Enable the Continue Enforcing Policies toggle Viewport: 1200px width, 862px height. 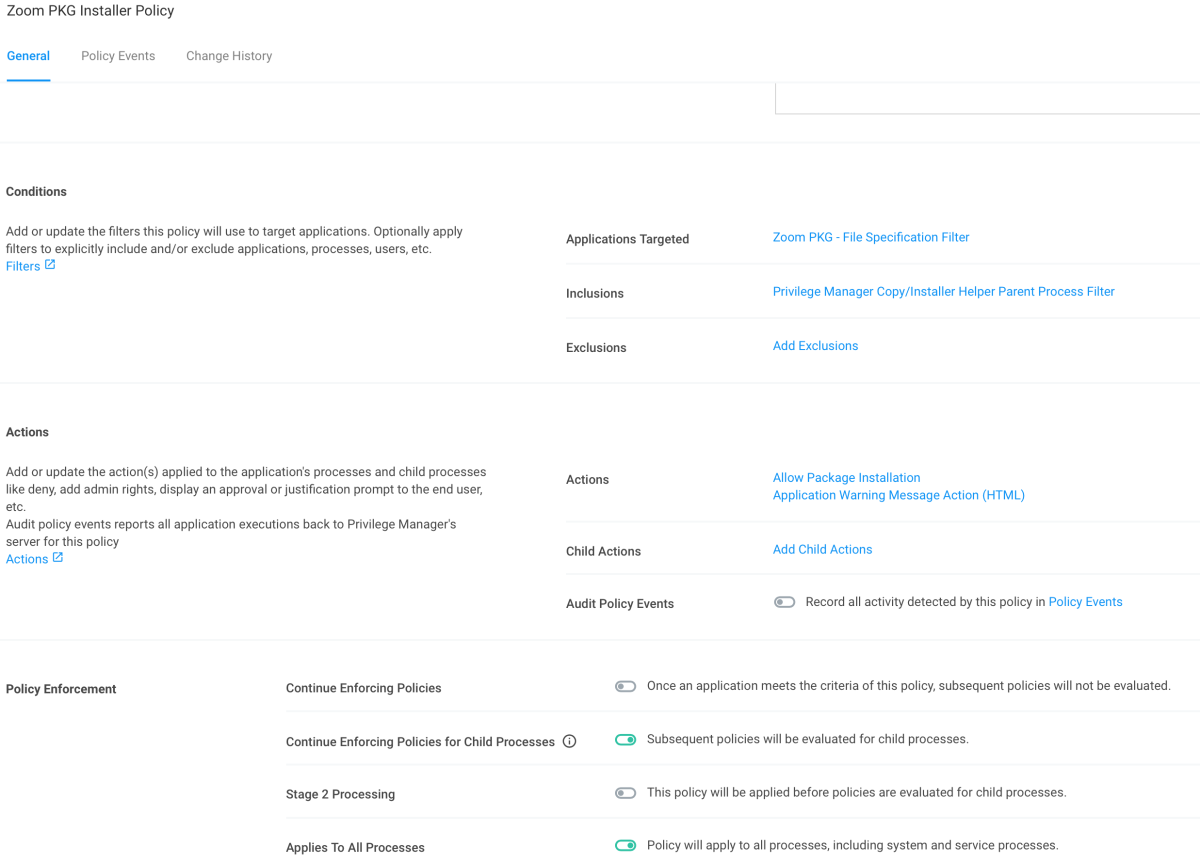pos(625,686)
